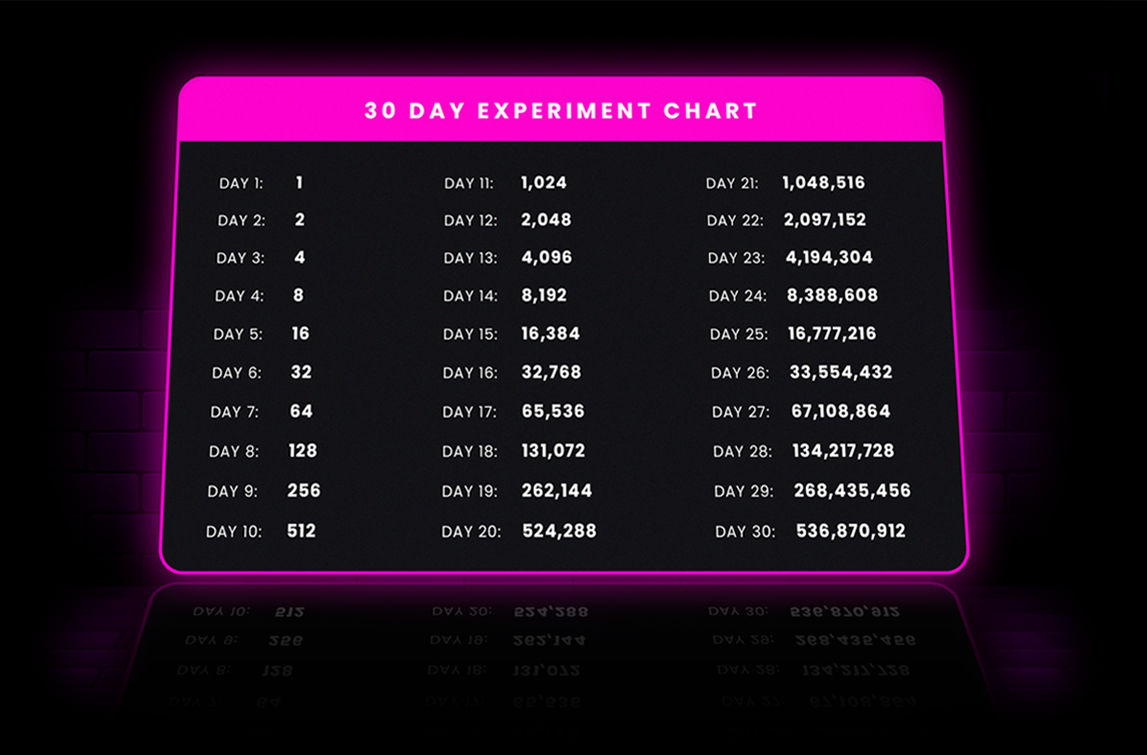Click the 30 Day Experiment Chart title

(x=561, y=110)
